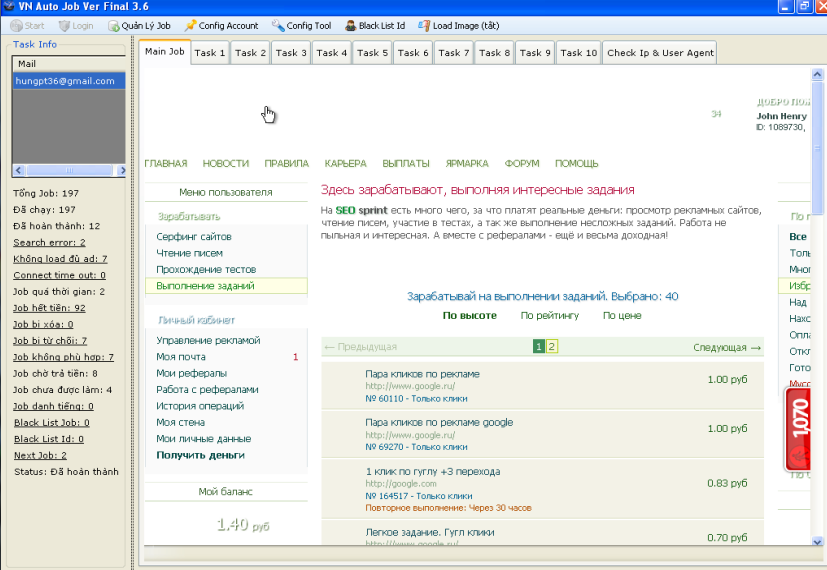The height and width of the screenshot is (570, 827).
Task: Open ВЫПЛАТЫ site menu
Action: click(406, 163)
